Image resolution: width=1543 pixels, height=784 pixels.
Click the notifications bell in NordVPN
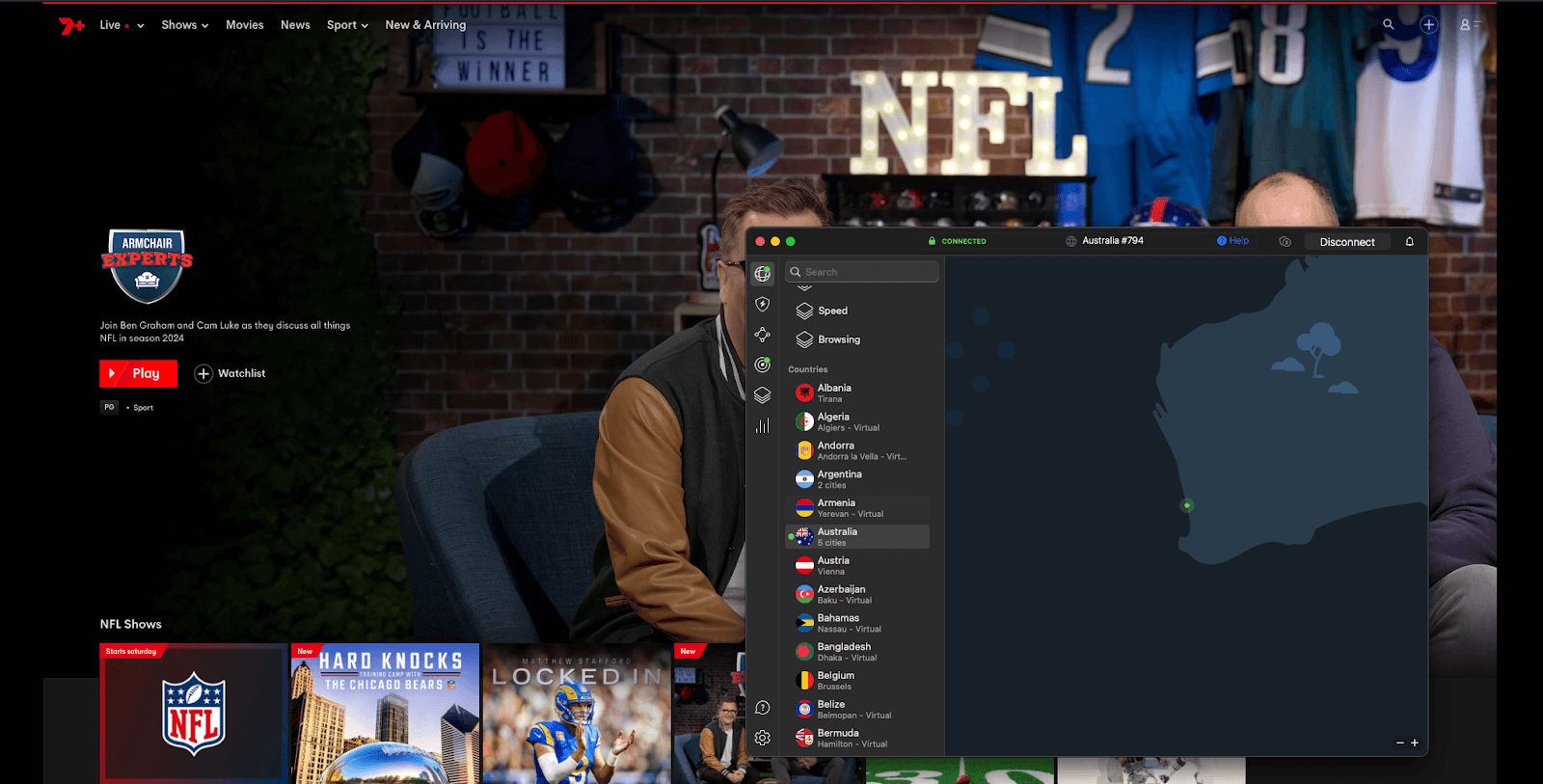click(1409, 241)
